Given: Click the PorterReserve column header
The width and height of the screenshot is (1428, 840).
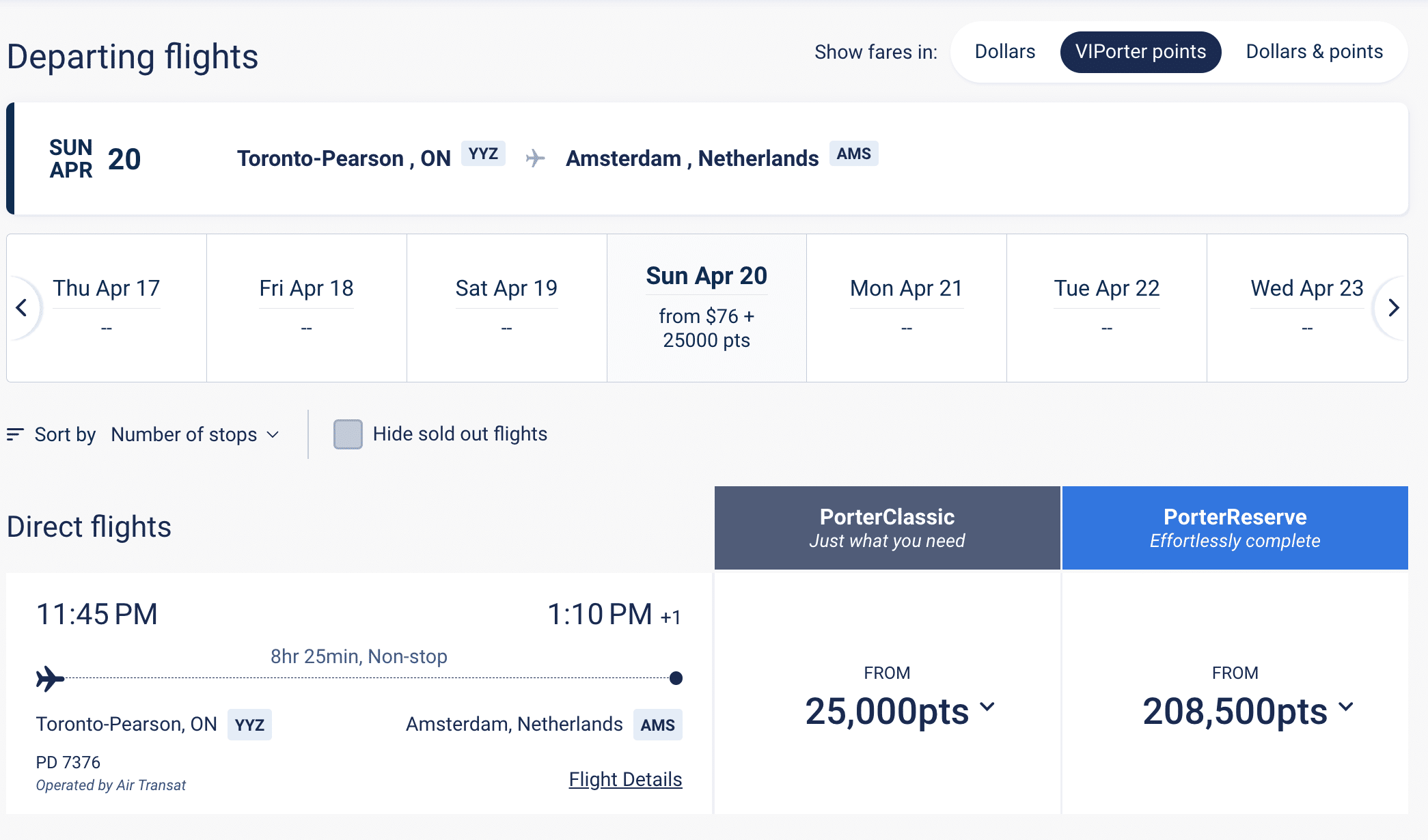Looking at the screenshot, I should pos(1235,528).
